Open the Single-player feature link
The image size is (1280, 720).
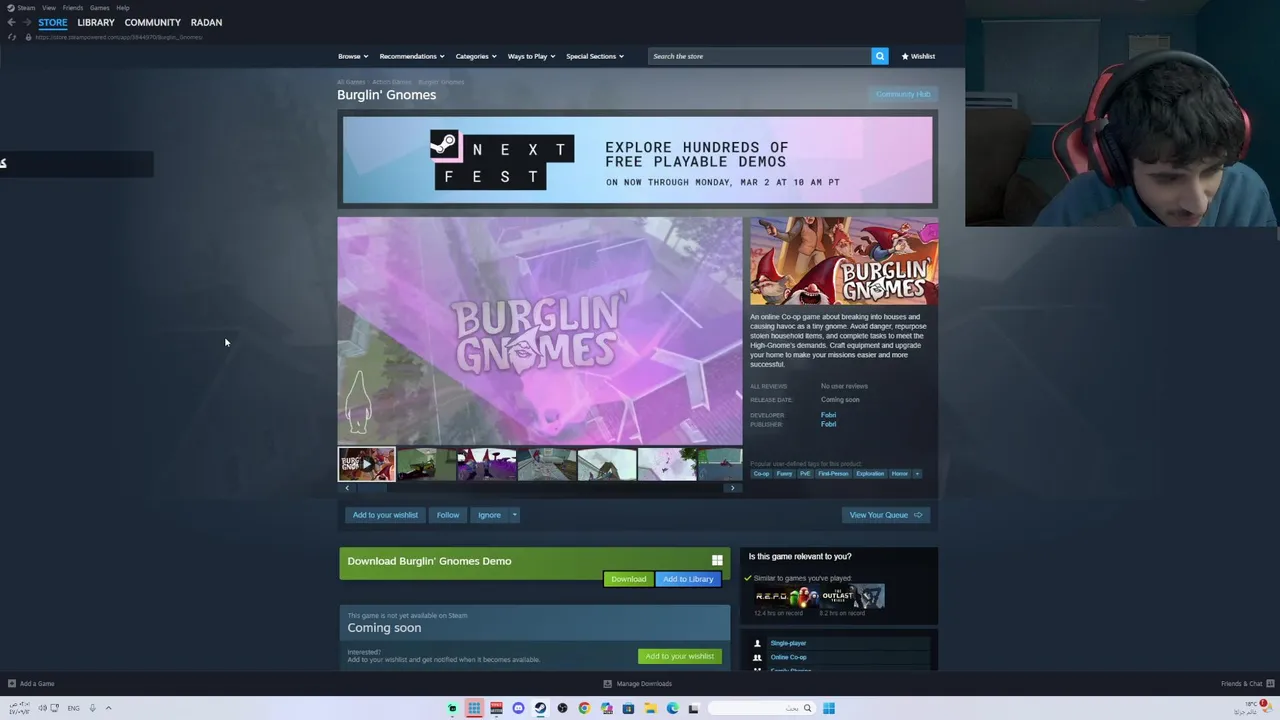pos(788,643)
